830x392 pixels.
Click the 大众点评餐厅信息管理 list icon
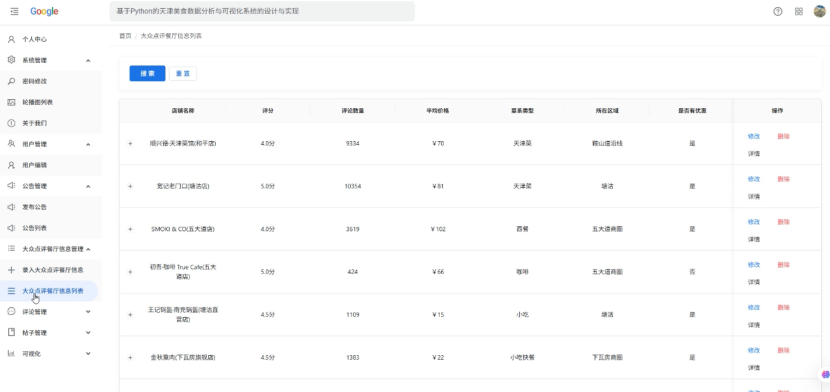point(11,249)
